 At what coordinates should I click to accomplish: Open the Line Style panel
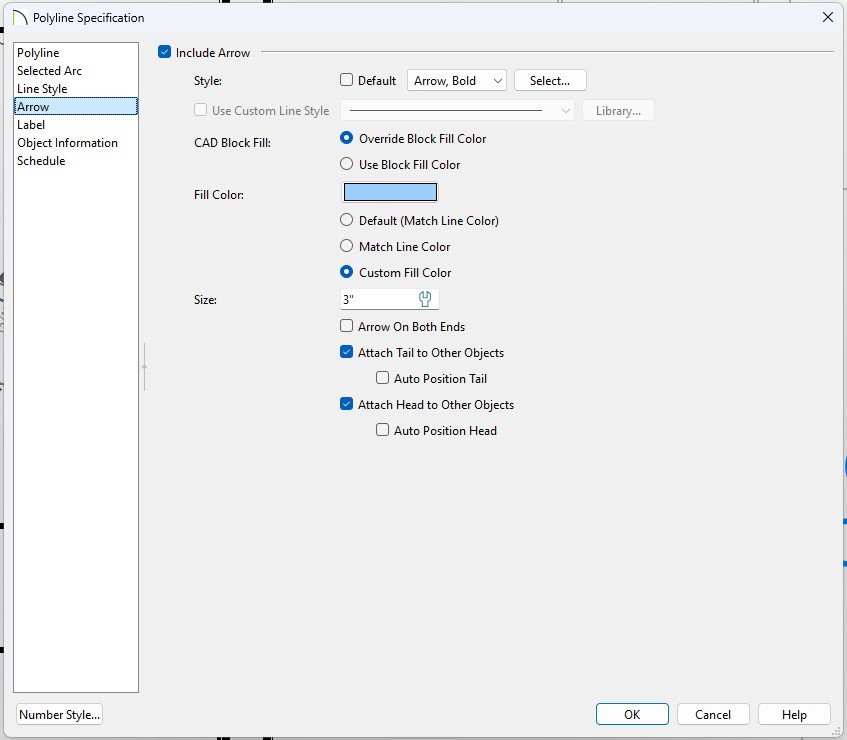[x=42, y=89]
